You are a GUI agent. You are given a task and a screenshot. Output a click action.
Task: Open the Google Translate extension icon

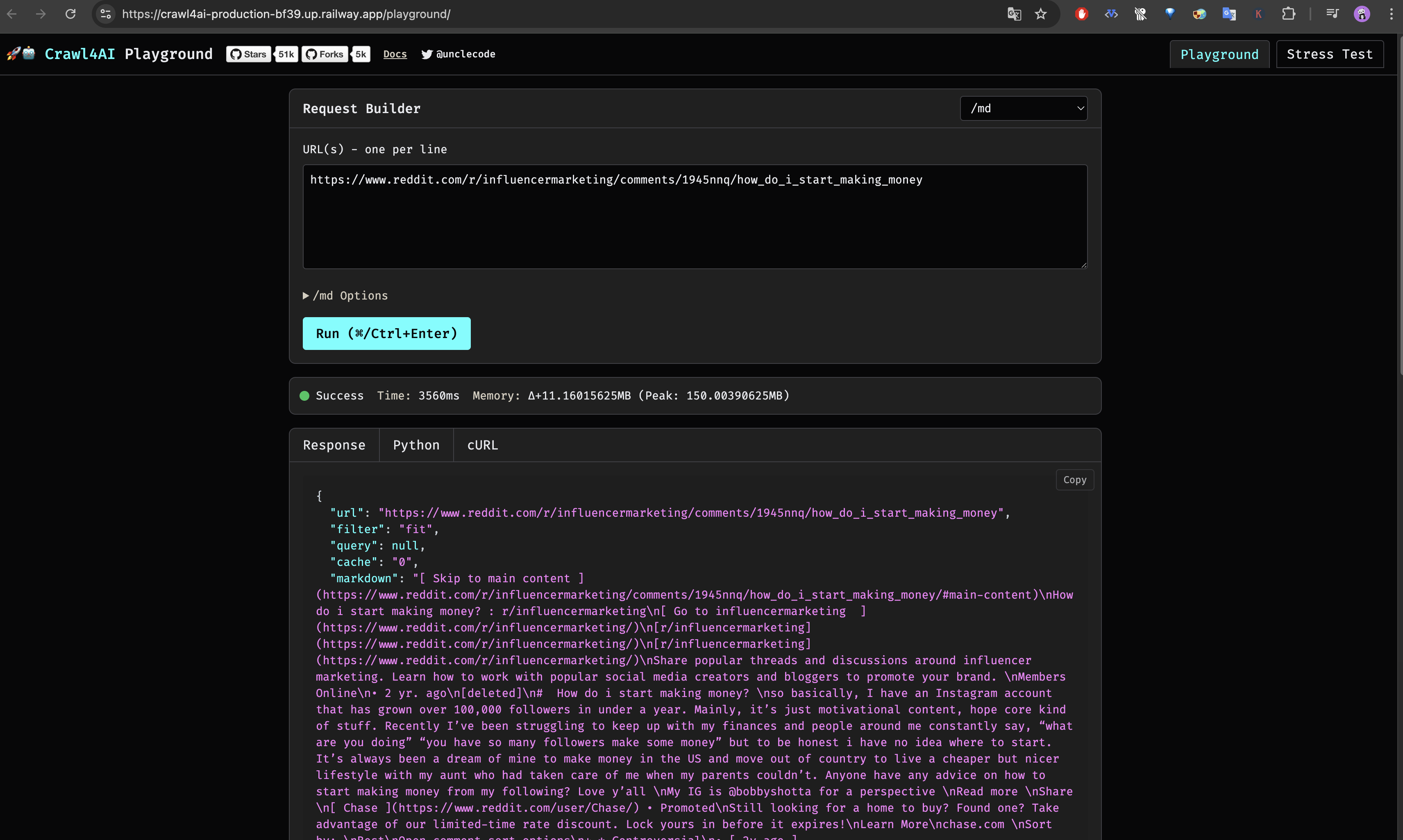click(x=1229, y=14)
